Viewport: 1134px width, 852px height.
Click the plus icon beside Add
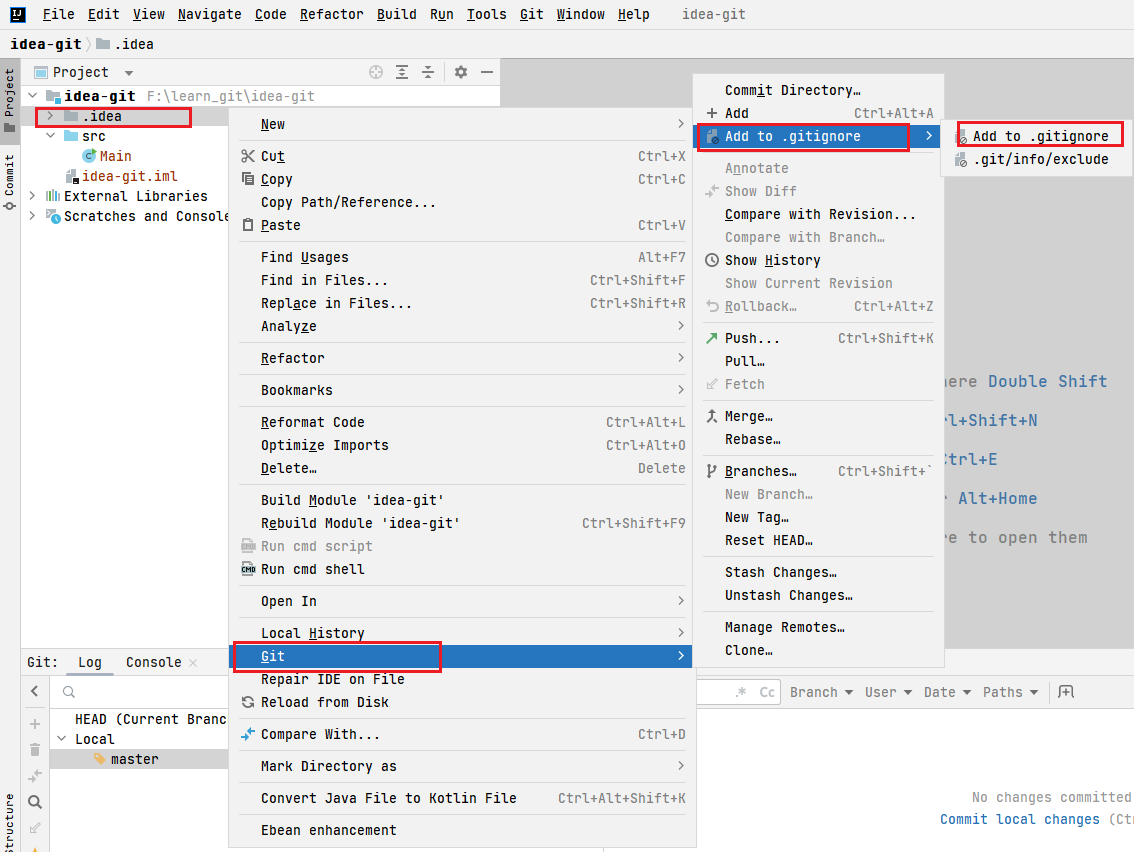(x=712, y=113)
